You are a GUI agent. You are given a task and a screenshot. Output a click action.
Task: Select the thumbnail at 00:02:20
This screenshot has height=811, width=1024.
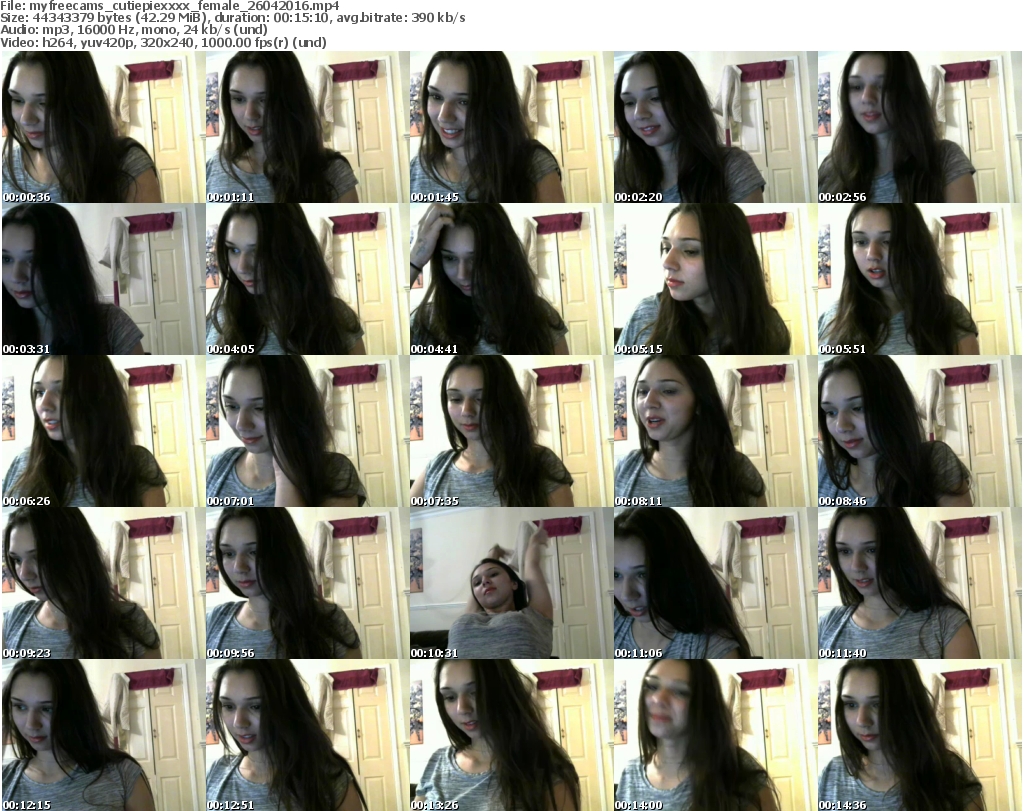click(x=714, y=127)
